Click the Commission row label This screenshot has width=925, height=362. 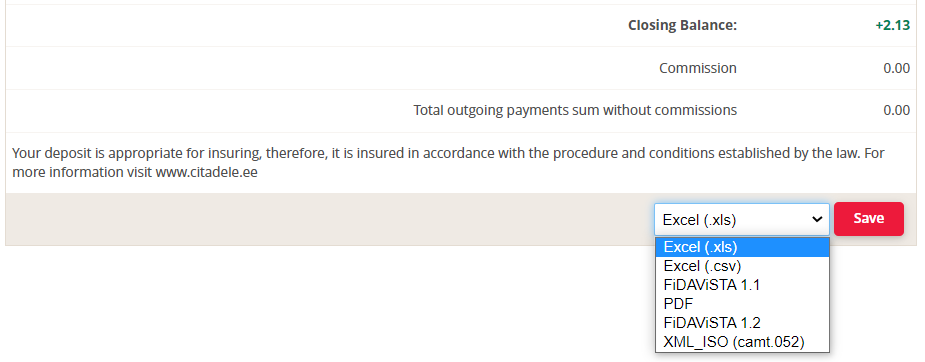tap(698, 68)
